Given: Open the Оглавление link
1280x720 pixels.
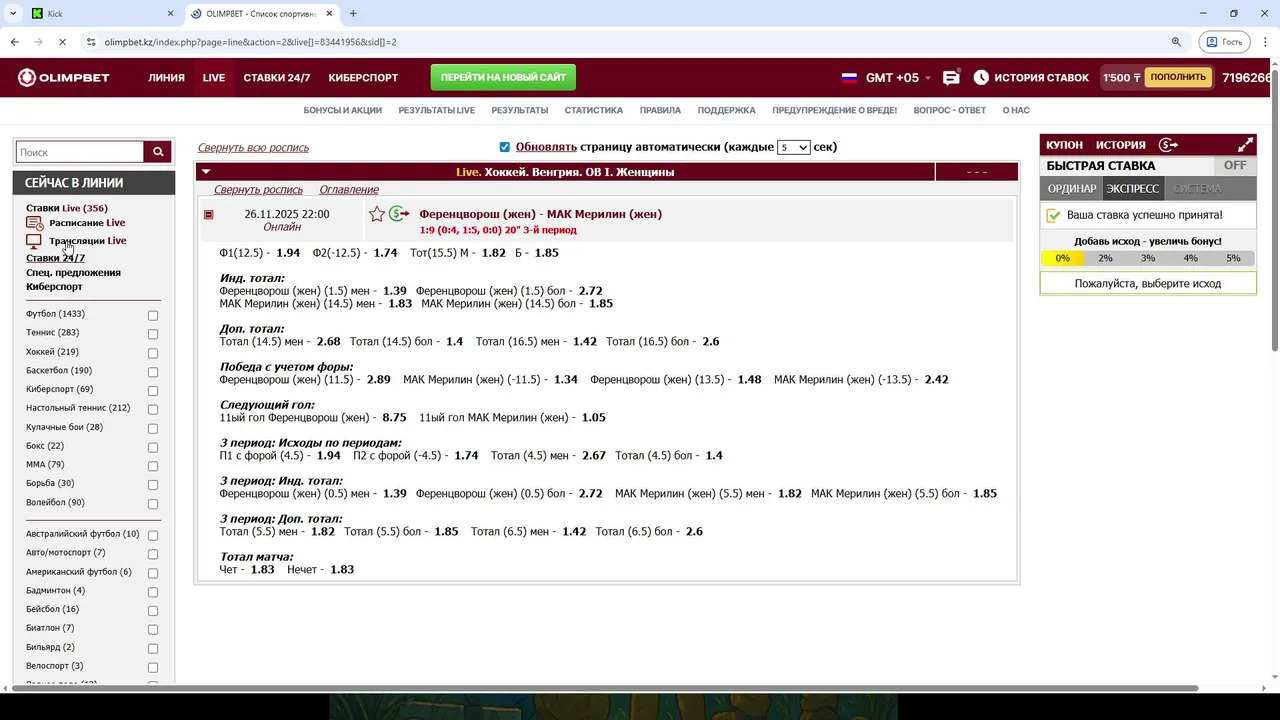Looking at the screenshot, I should tap(349, 190).
